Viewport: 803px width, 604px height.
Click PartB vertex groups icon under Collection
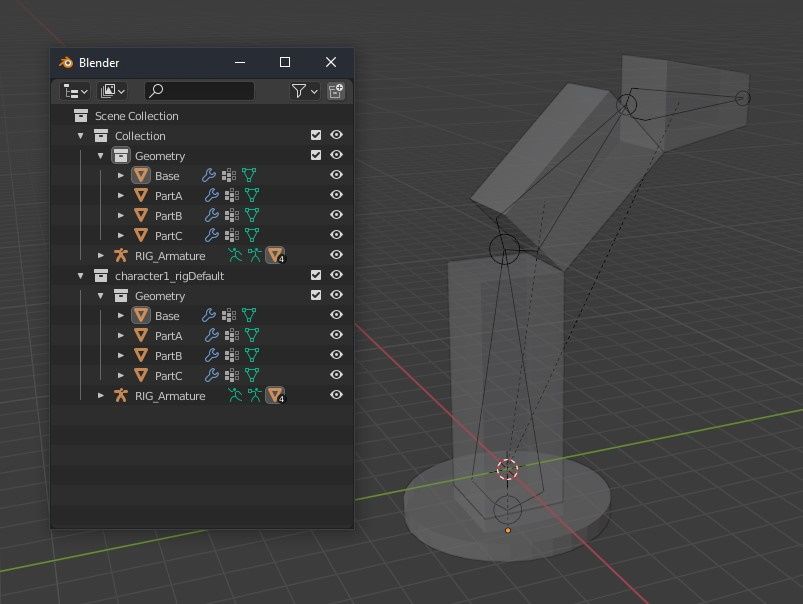pyautogui.click(x=231, y=215)
